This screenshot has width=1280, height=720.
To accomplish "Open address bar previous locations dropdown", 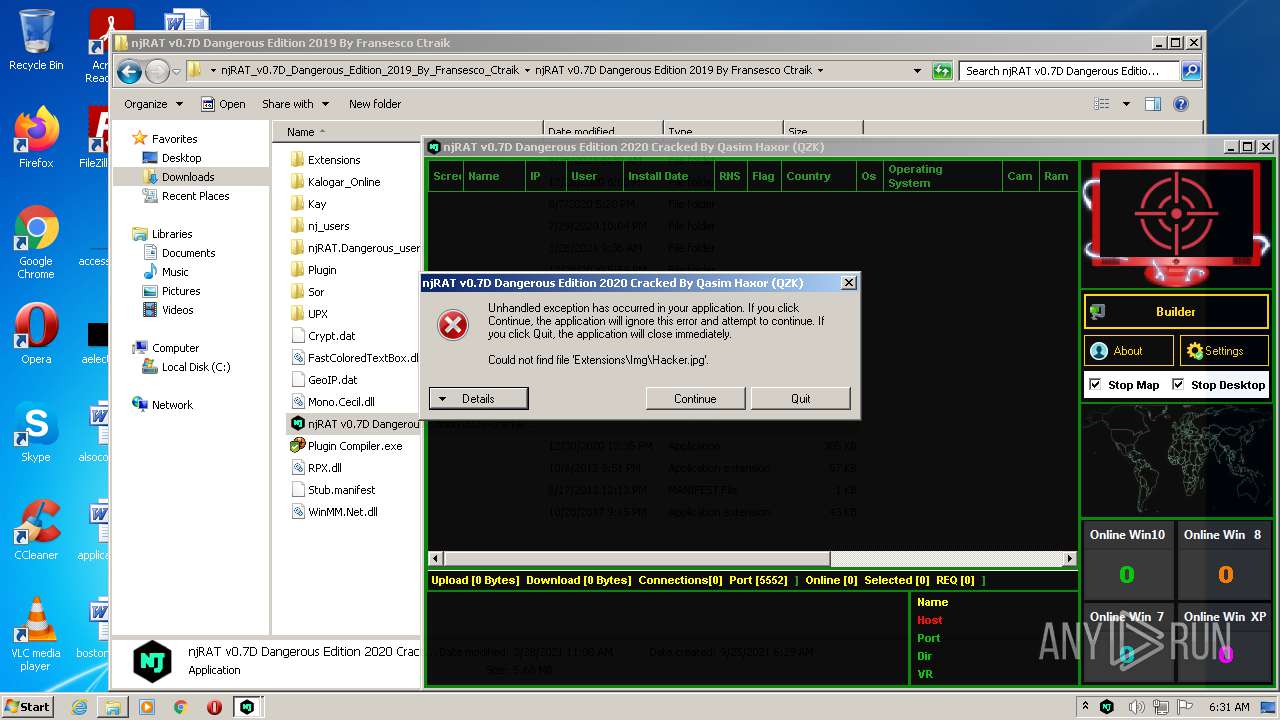I will pos(917,71).
